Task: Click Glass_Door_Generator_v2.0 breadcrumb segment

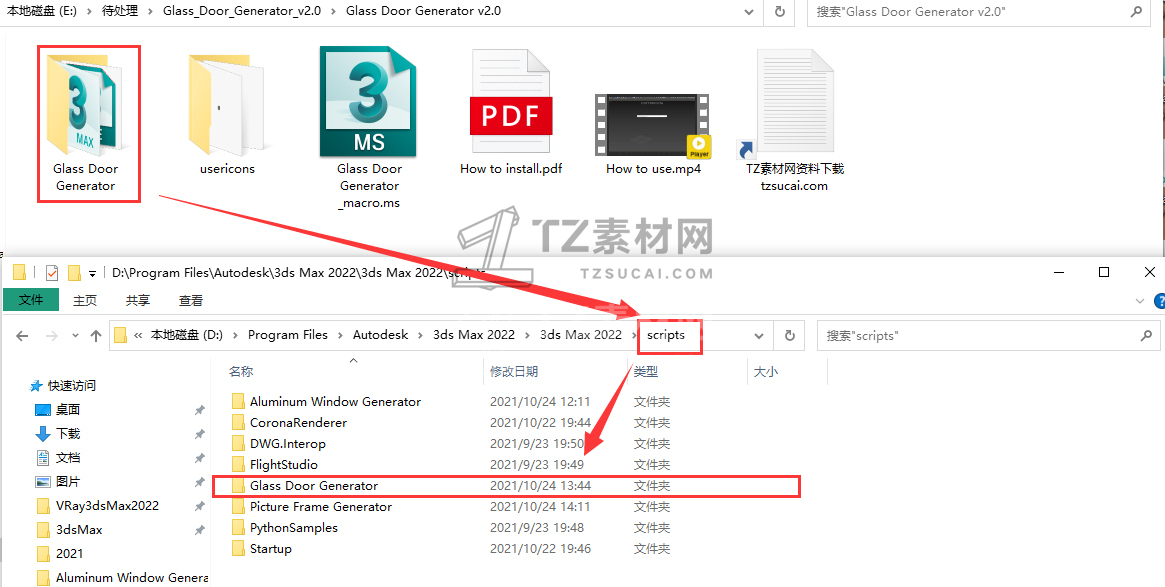Action: point(242,11)
